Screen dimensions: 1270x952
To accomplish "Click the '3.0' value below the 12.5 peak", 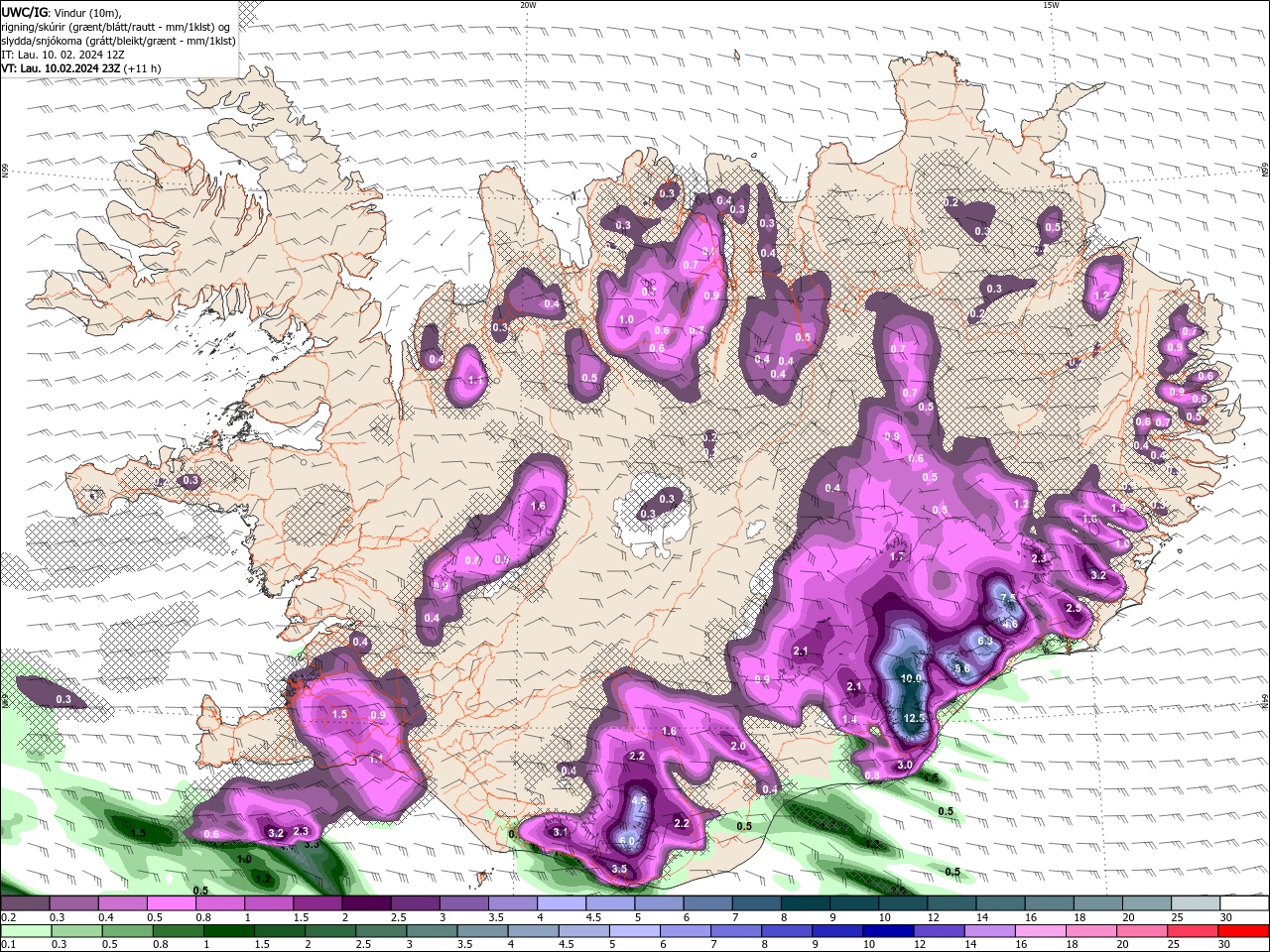I will coord(904,765).
